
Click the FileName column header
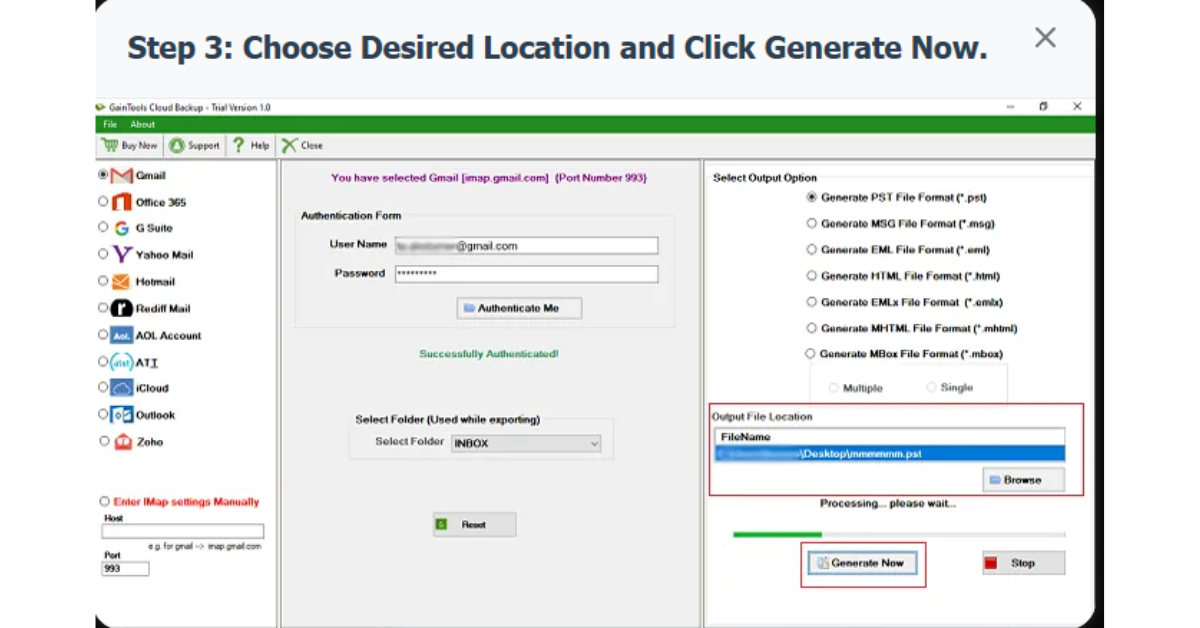[x=890, y=437]
